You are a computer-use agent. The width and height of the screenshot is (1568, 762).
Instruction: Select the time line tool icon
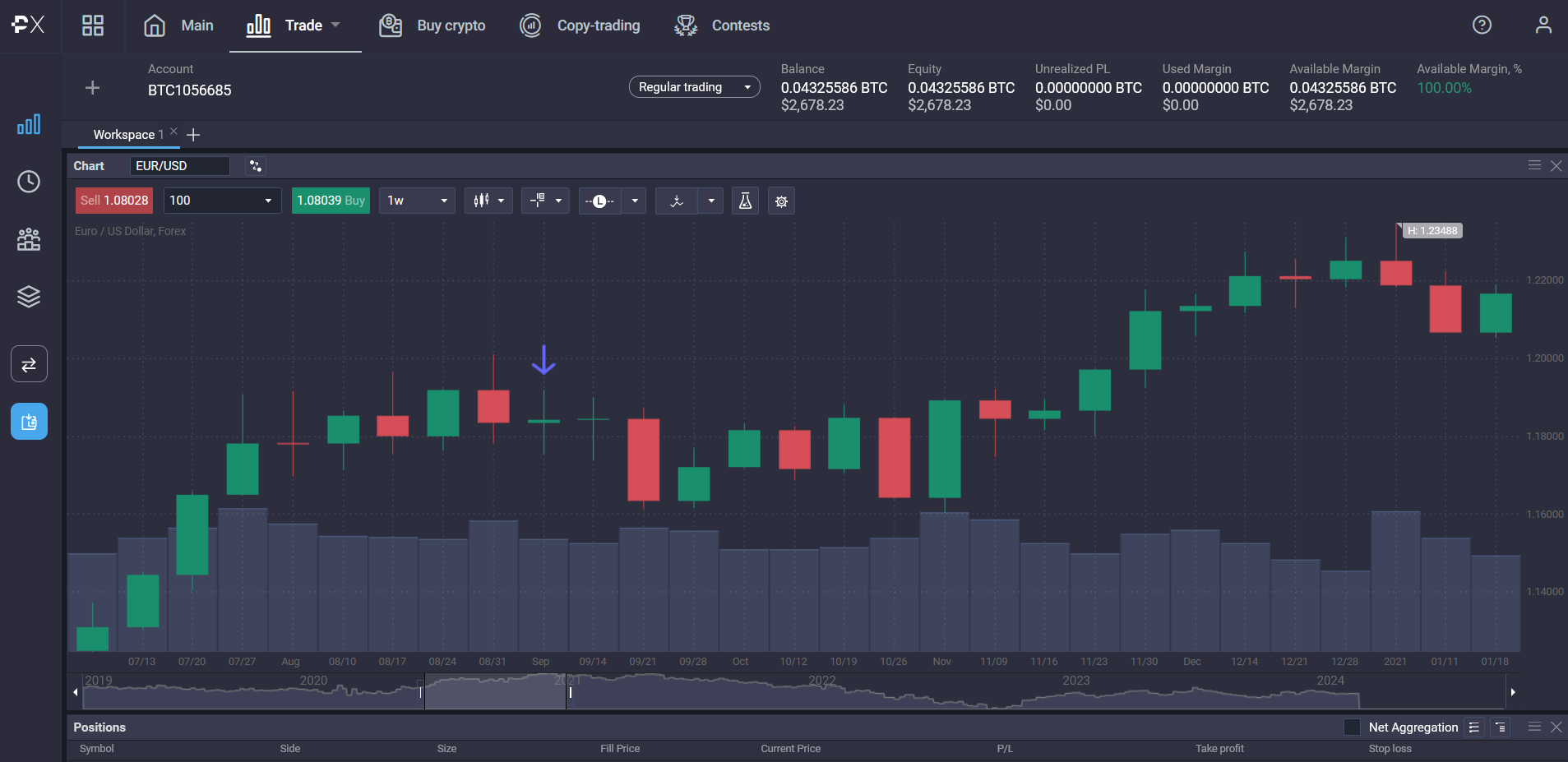[599, 201]
